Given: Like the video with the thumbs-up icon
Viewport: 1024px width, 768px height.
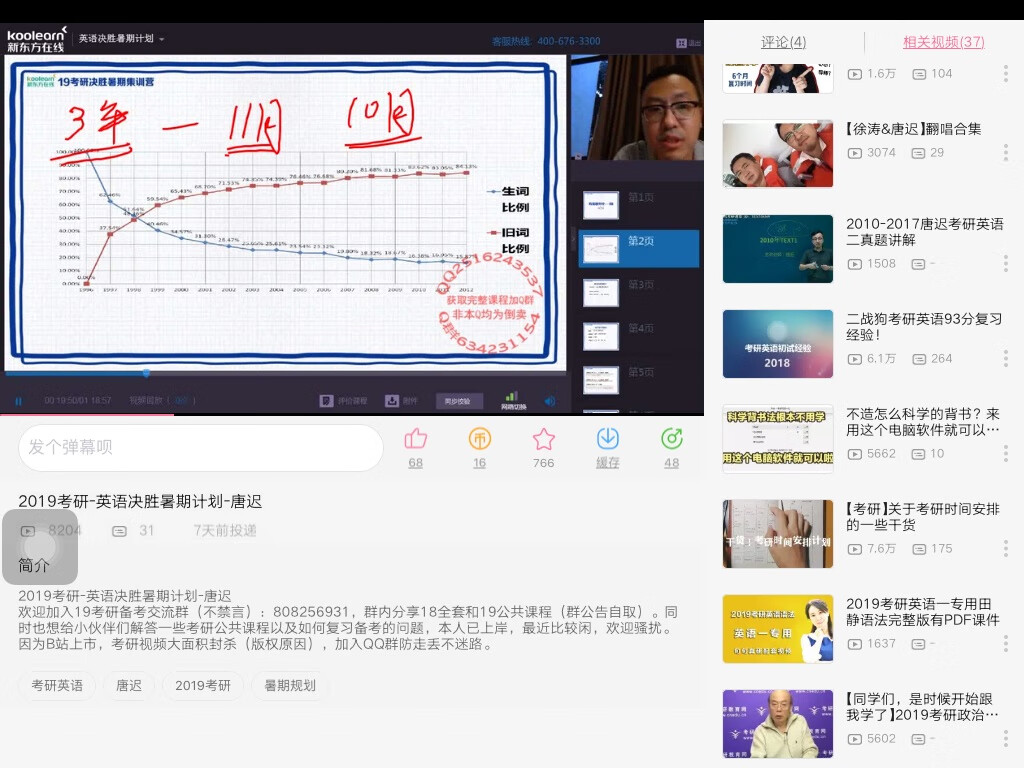Looking at the screenshot, I should click(415, 439).
